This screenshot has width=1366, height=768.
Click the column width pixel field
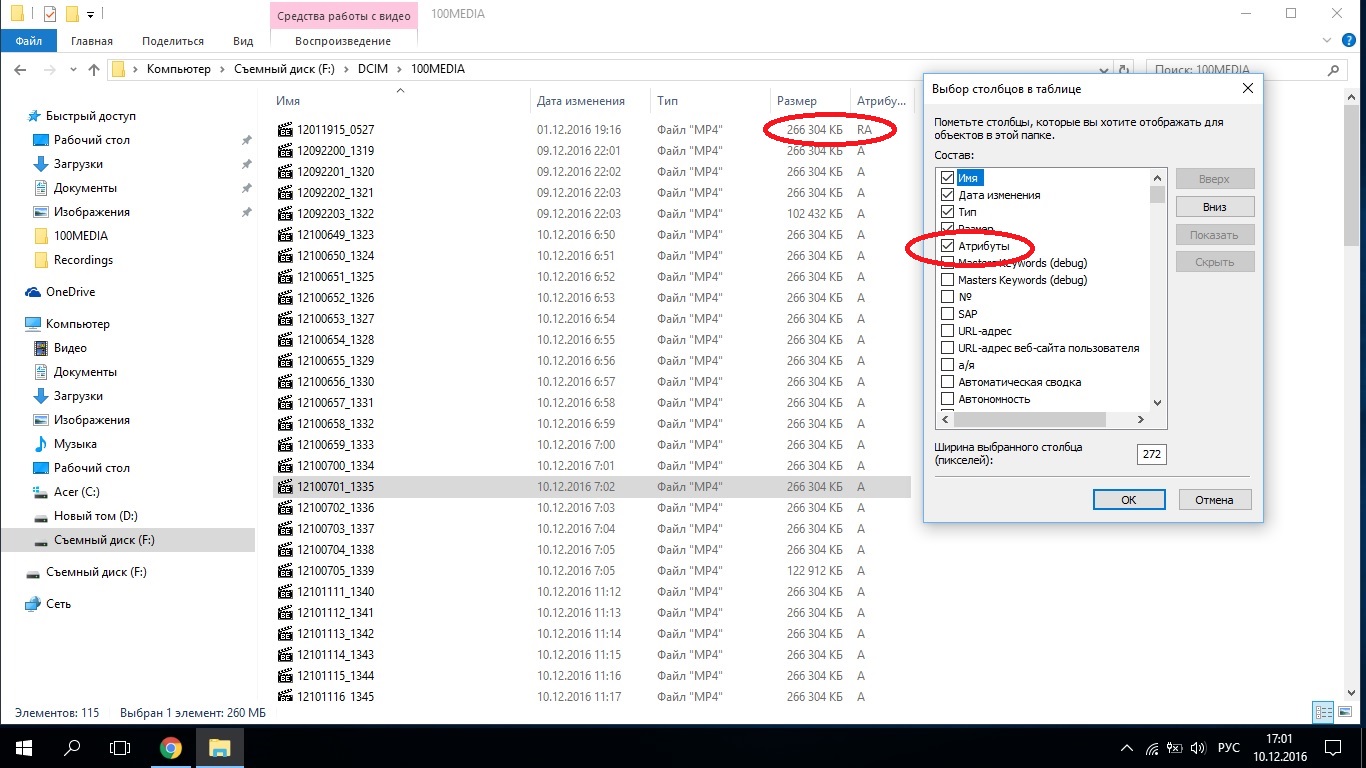tap(1151, 454)
